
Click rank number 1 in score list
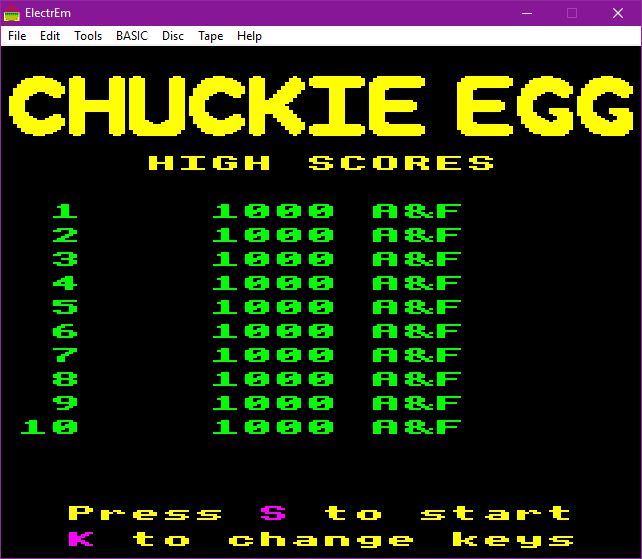click(65, 211)
